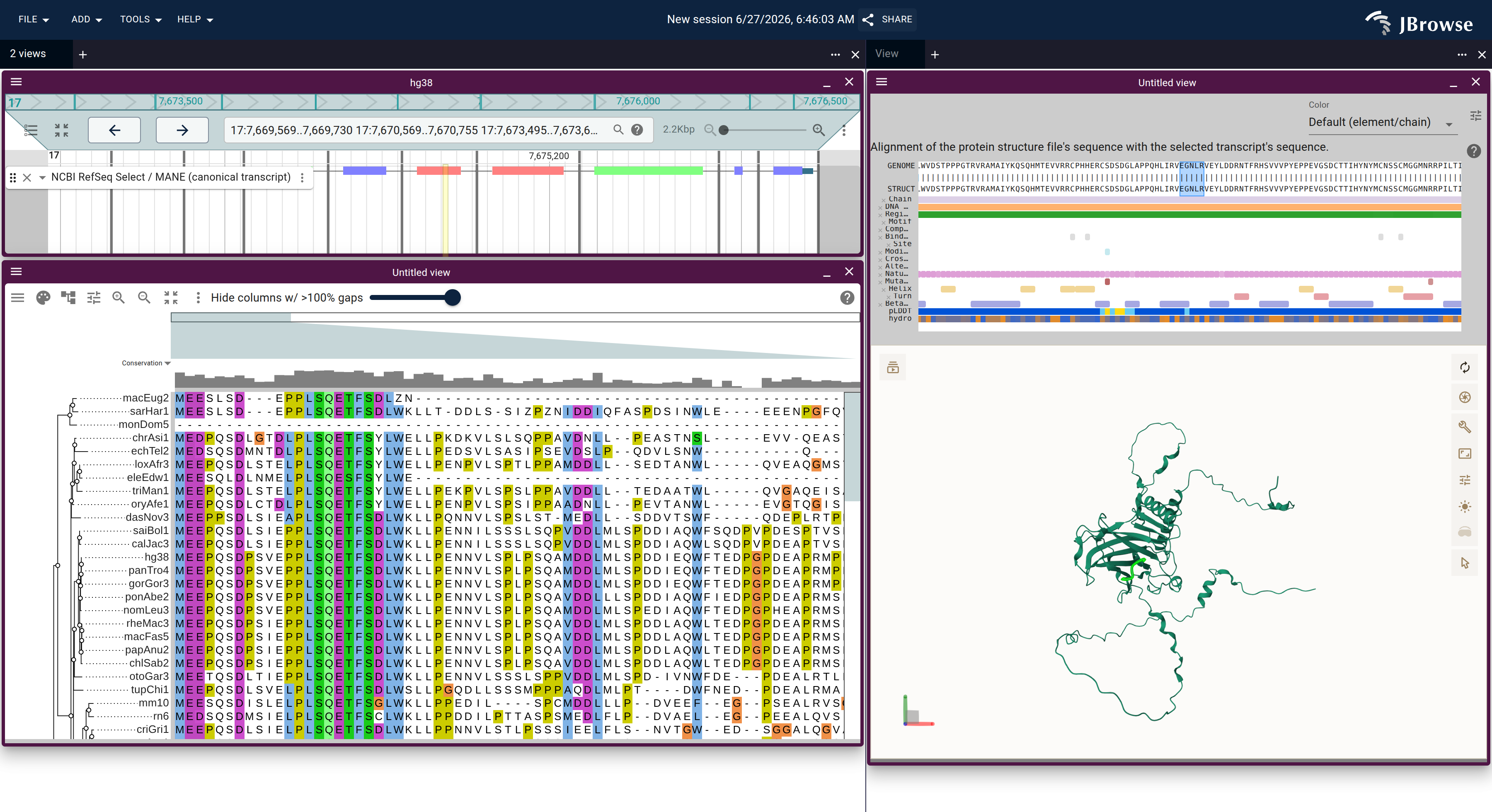Viewport: 1492px width, 812px height.
Task: Open MSA tree settings icon
Action: (68, 298)
